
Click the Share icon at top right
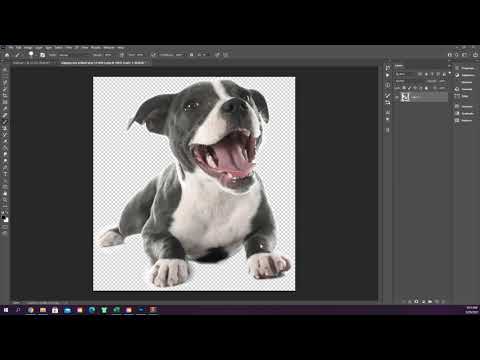pos(475,55)
